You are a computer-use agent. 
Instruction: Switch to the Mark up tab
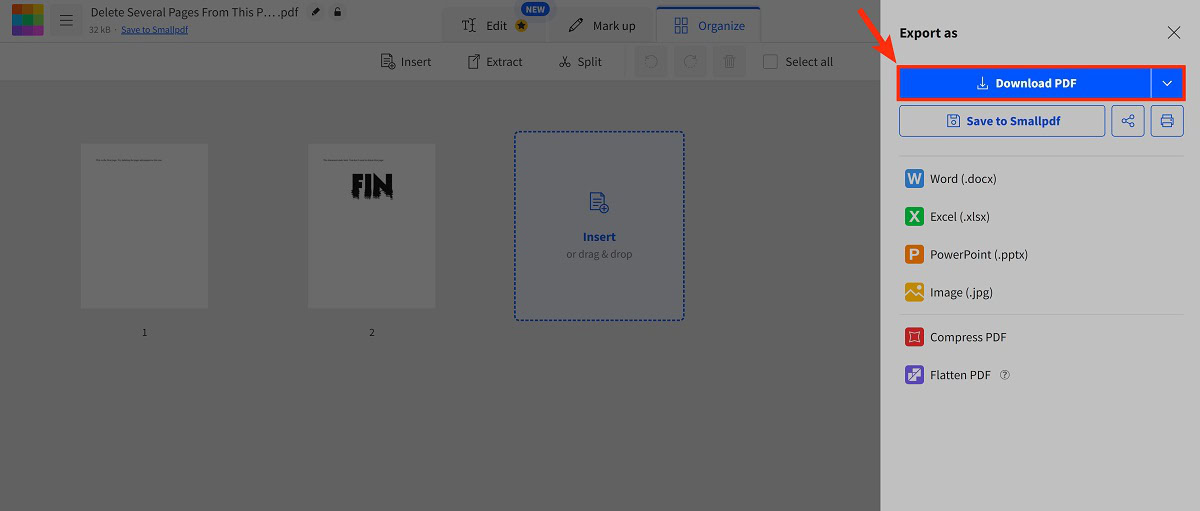click(601, 25)
